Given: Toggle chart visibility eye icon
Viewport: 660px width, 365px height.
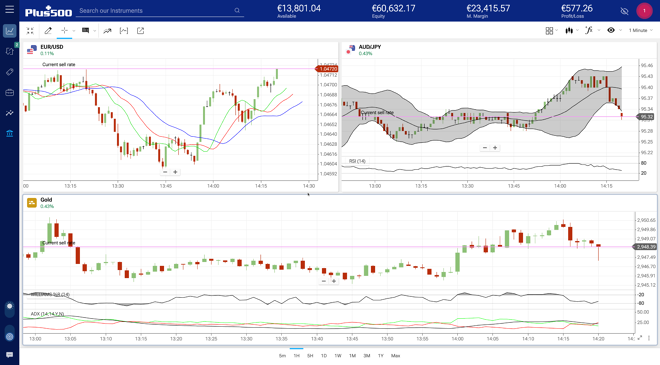Looking at the screenshot, I should tap(611, 30).
